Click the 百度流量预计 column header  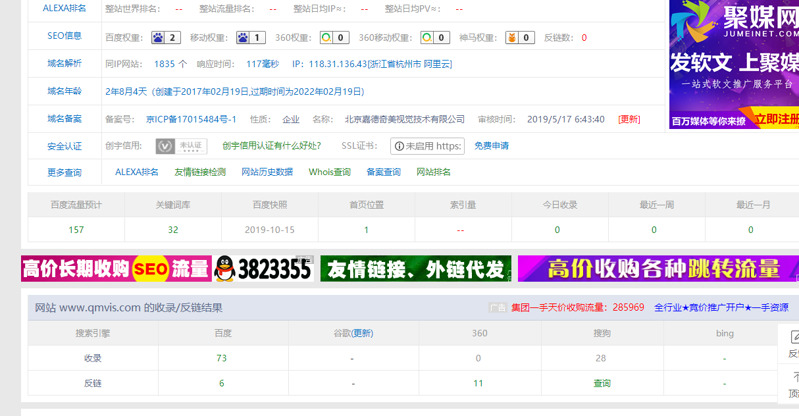76,205
